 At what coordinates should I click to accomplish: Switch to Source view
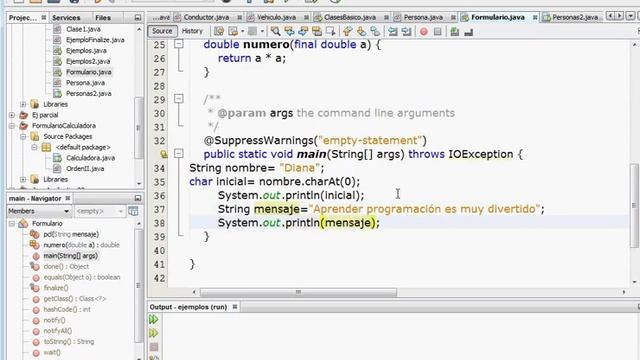pyautogui.click(x=162, y=31)
